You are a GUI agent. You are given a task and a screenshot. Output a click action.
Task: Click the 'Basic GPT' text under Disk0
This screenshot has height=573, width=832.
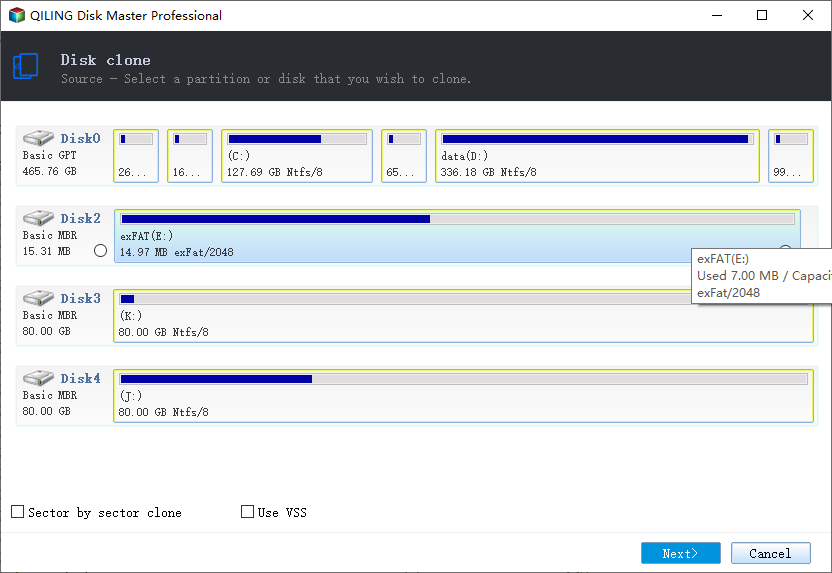[x=49, y=155]
